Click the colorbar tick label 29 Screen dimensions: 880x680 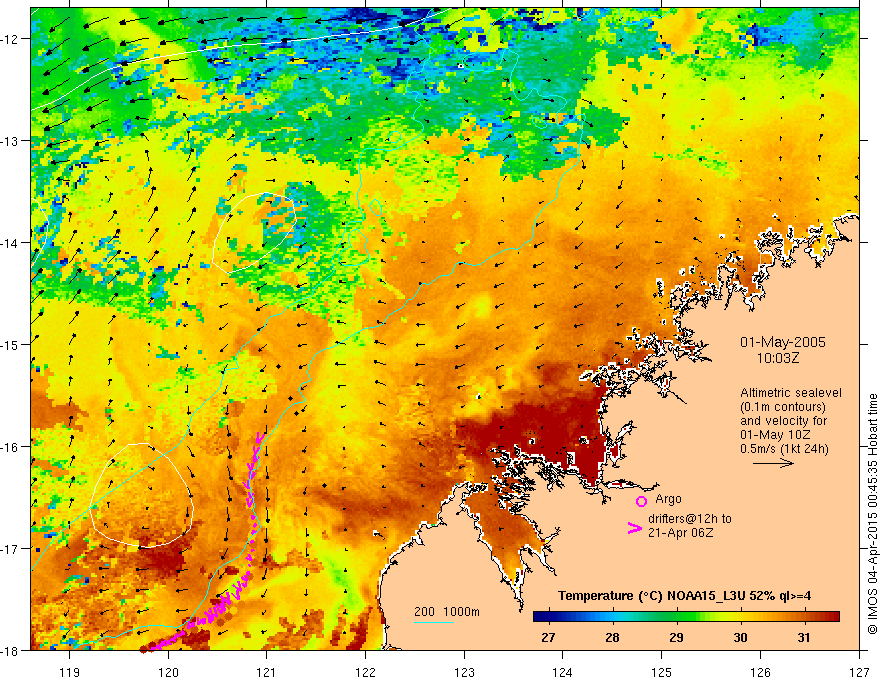click(676, 637)
